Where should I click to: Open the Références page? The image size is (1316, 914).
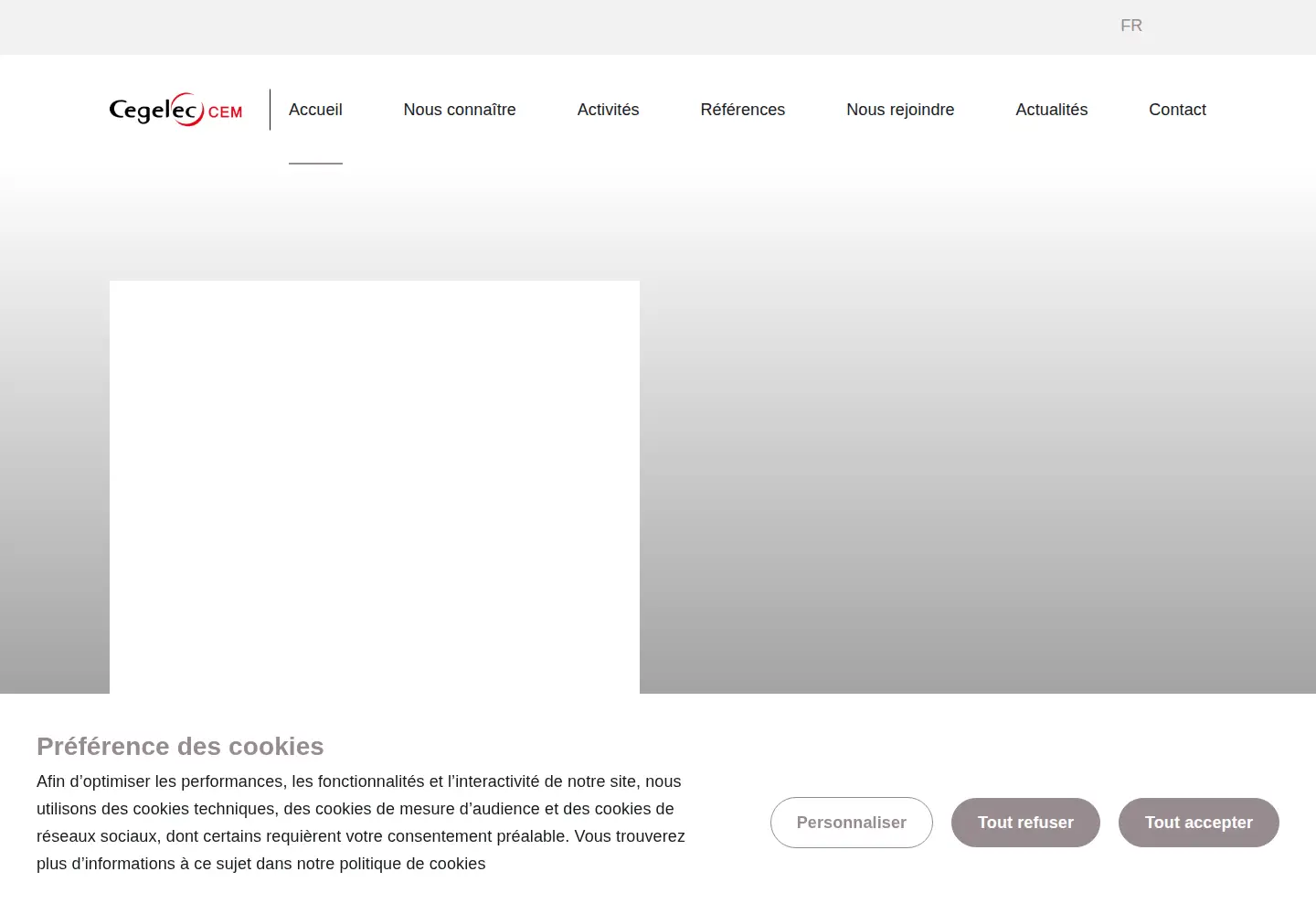tap(743, 110)
